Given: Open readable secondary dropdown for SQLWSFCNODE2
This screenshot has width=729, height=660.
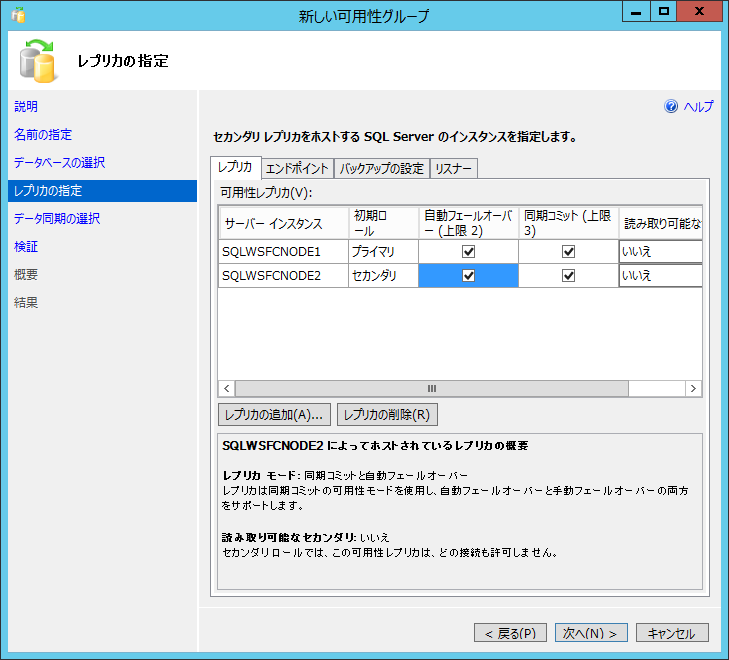Looking at the screenshot, I should pos(660,276).
